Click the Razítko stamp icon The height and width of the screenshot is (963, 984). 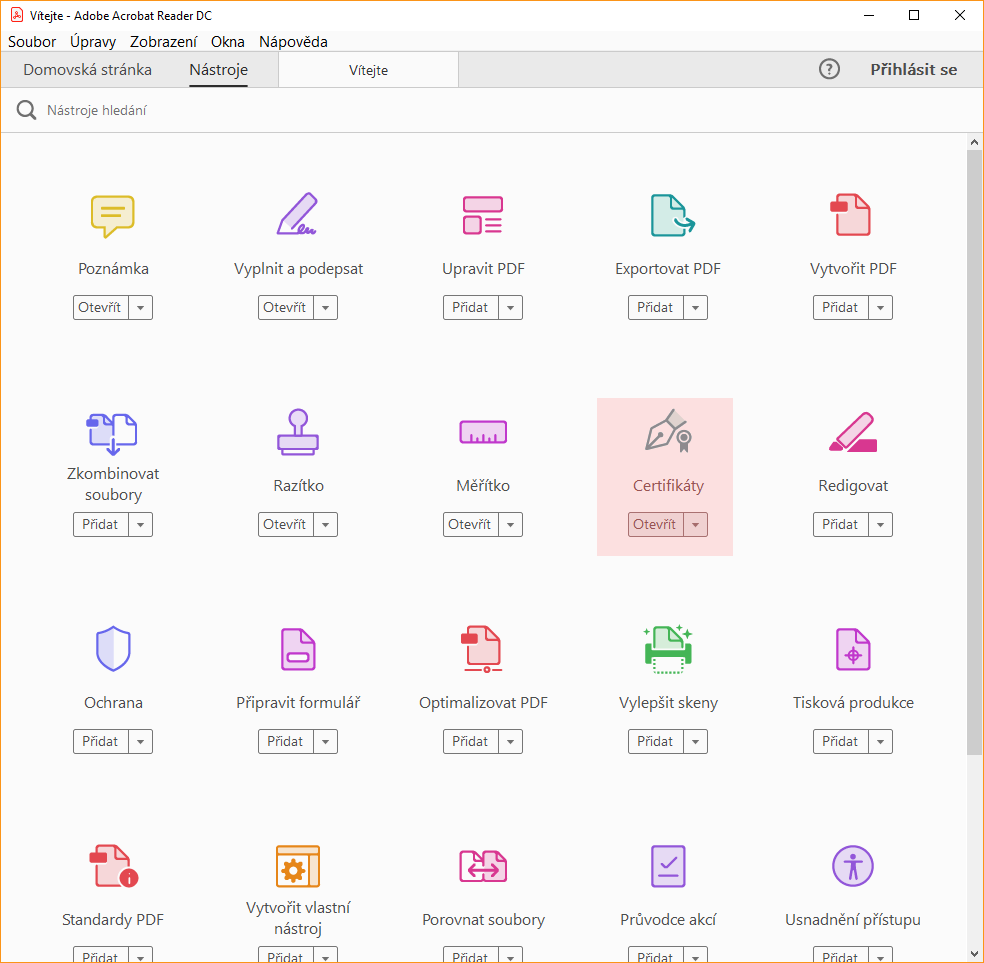pos(298,432)
